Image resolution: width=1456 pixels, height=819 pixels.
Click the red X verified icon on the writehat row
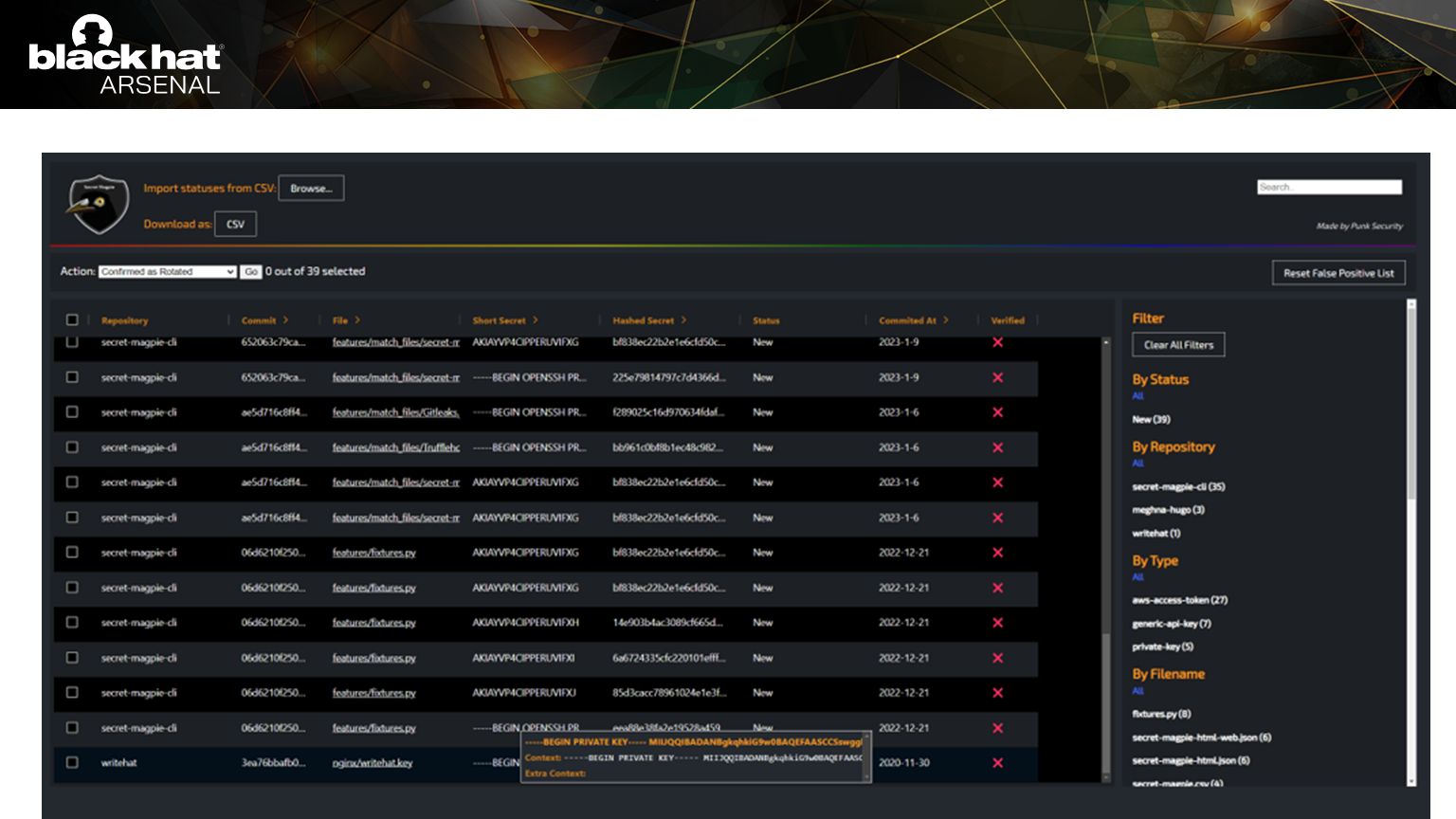(x=997, y=762)
